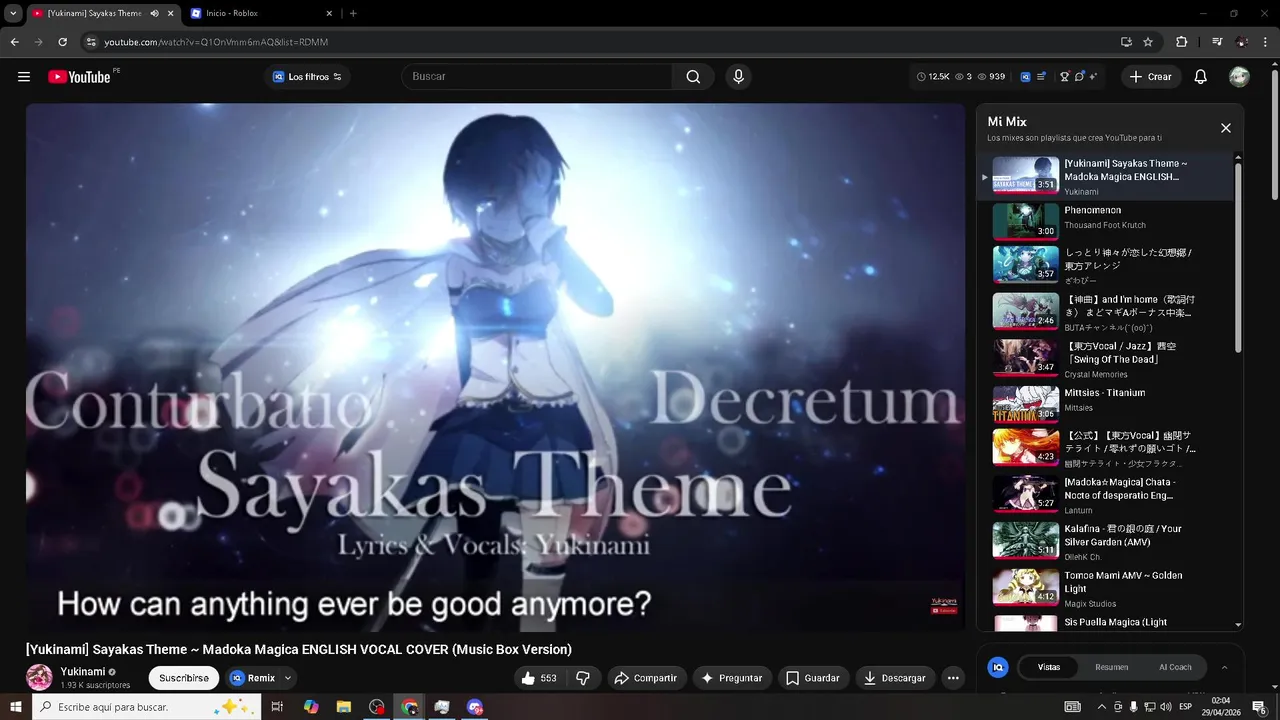Open the Chrome tab search dropdown
This screenshot has width=1280, height=720.
13,13
